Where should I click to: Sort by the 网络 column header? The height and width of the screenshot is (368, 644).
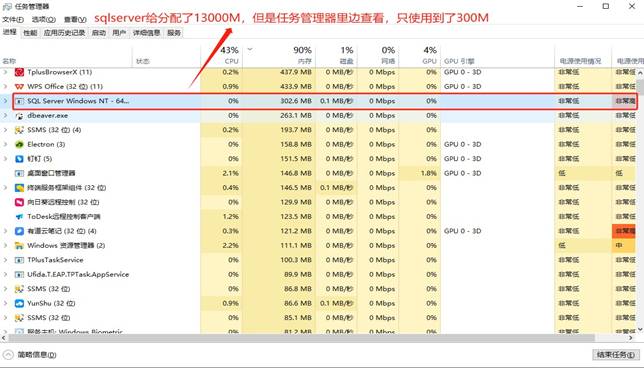378,55
